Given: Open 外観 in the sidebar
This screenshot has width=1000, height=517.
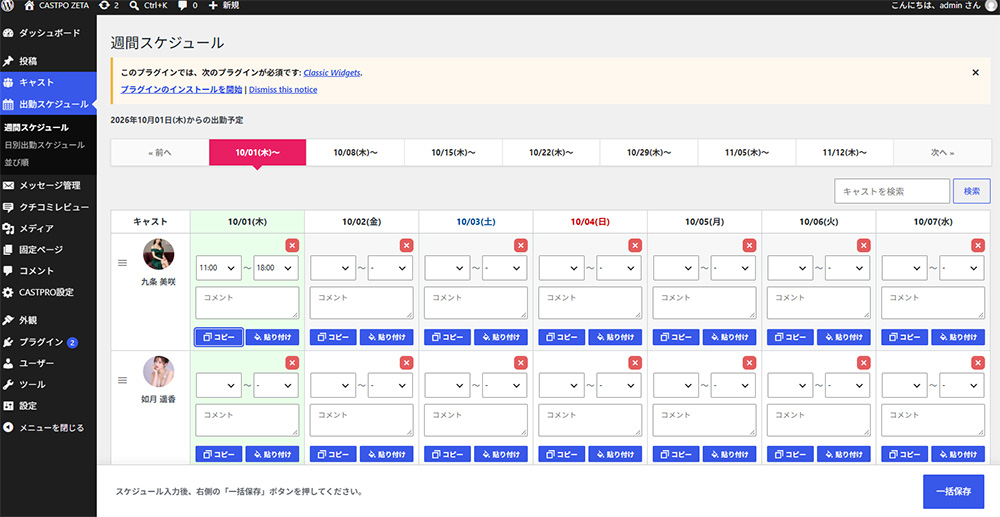Looking at the screenshot, I should pos(48,320).
